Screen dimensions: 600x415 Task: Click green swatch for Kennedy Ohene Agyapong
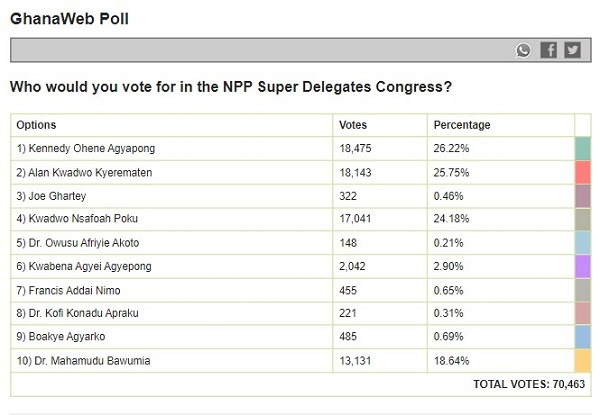[582, 148]
